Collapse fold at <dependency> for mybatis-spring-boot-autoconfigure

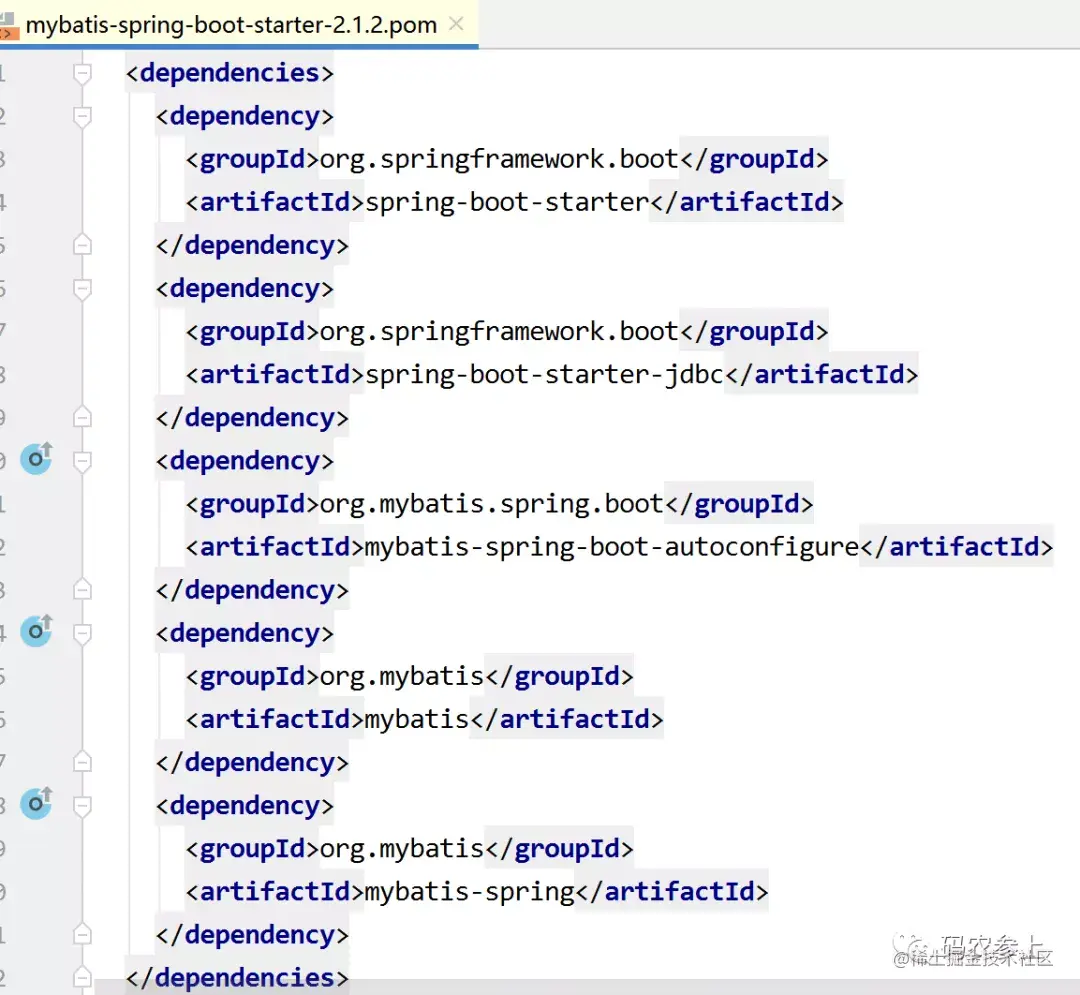point(82,461)
